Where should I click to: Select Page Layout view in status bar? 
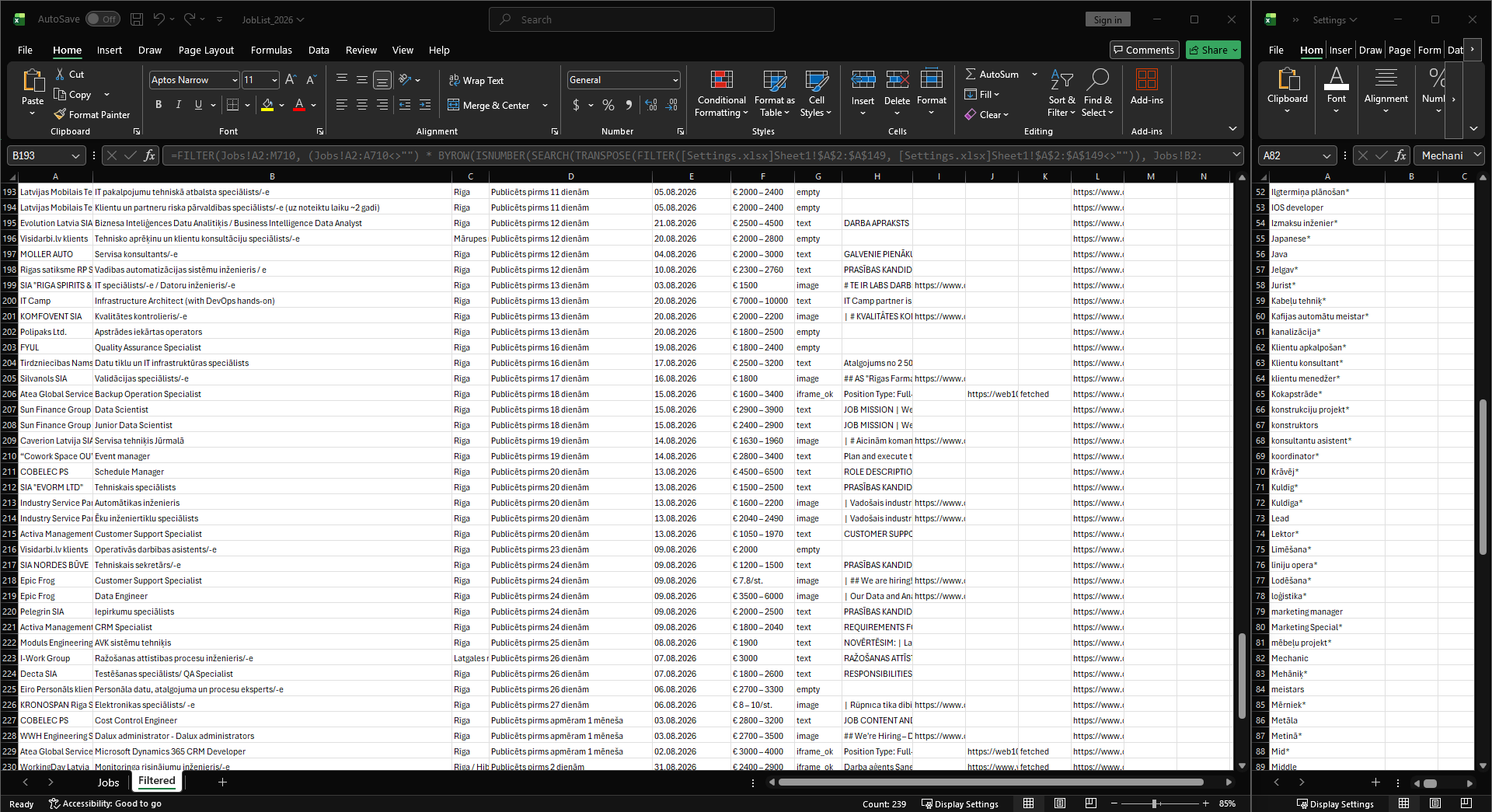1060,803
